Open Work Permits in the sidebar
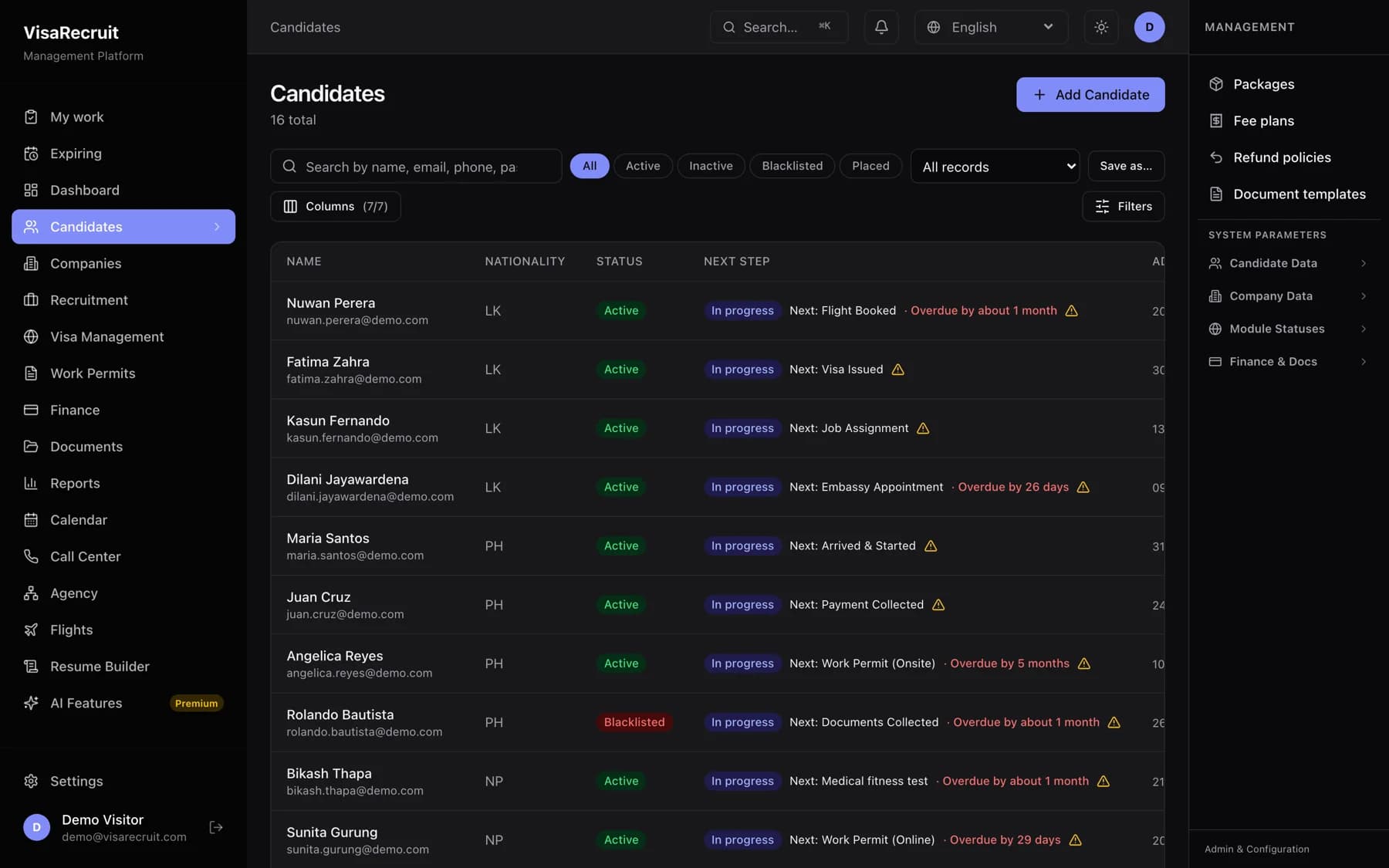 [123, 373]
